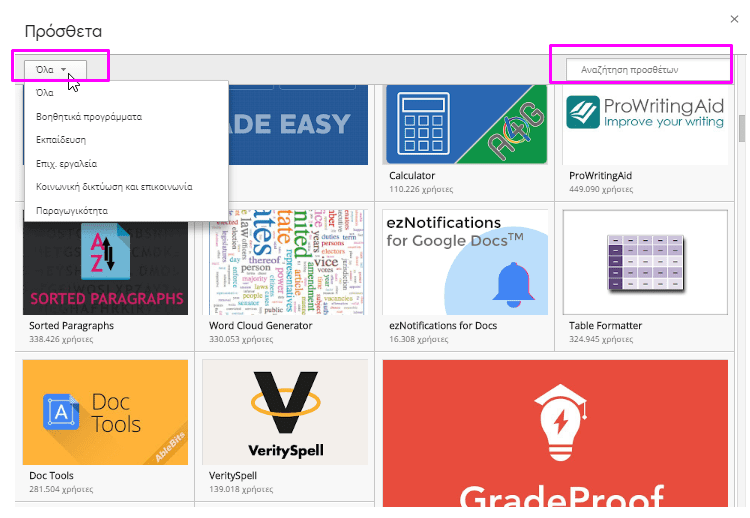Click the 110.226 χρήστες count
750x518 pixels.
(421, 189)
